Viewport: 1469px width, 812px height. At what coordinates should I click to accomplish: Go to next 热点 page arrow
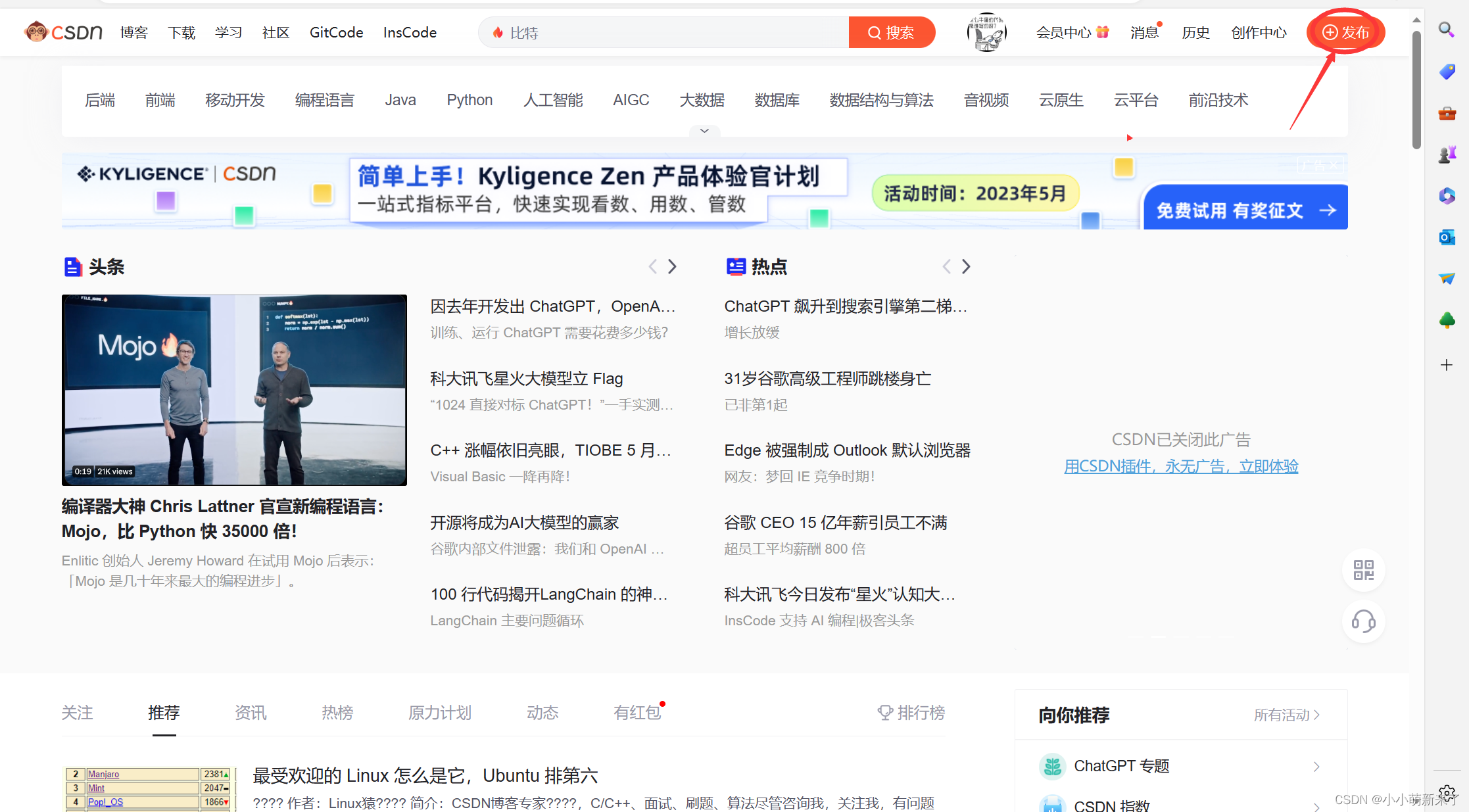tap(966, 266)
